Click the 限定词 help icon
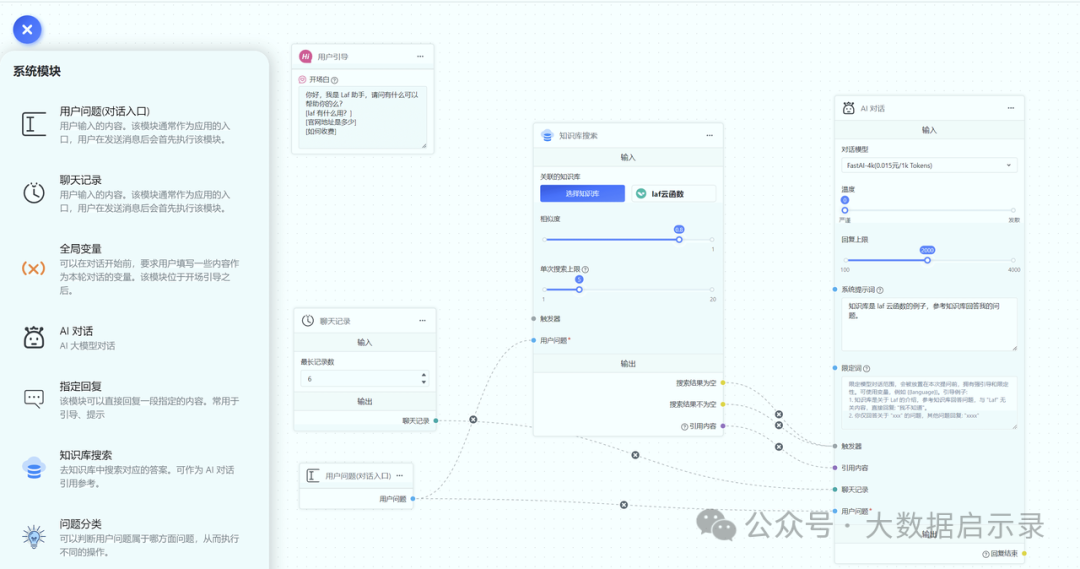The width and height of the screenshot is (1080, 569). coord(866,369)
